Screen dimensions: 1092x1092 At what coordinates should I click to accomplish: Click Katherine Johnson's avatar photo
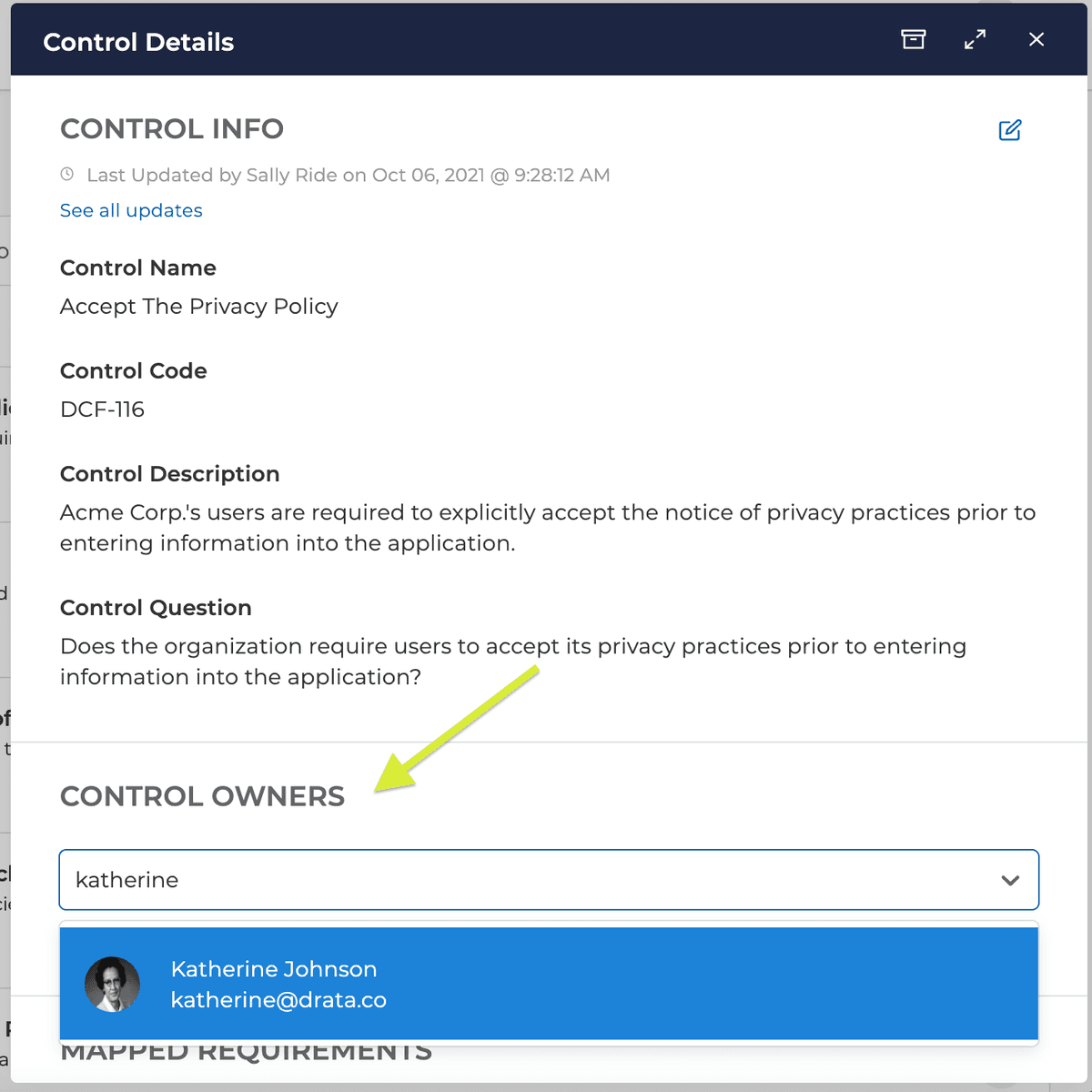112,984
